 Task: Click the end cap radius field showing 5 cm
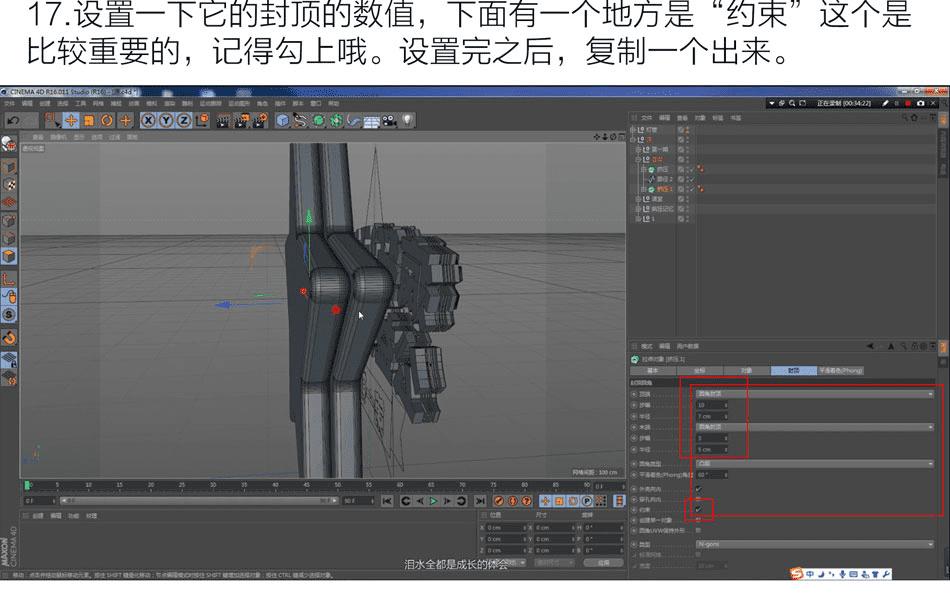(712, 449)
